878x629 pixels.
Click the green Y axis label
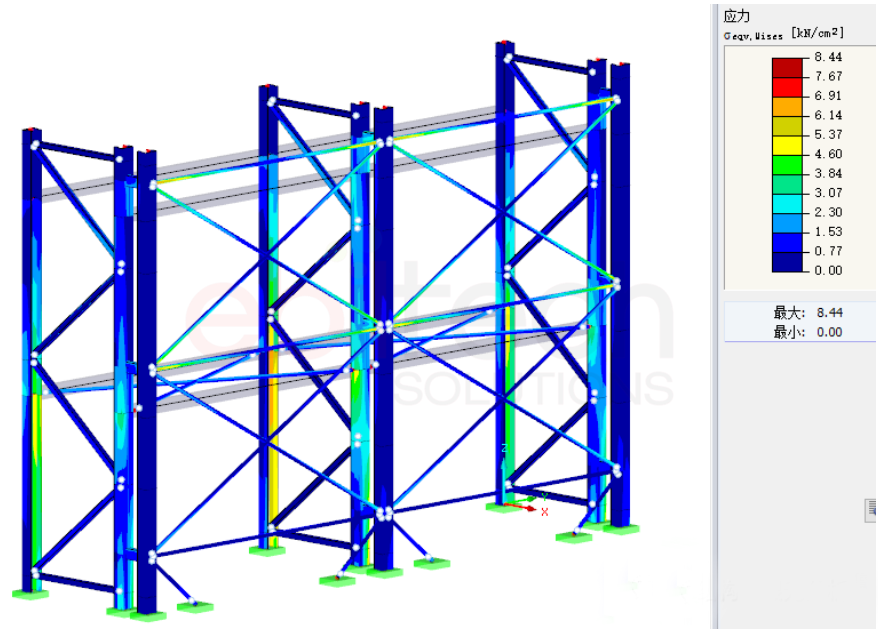pyautogui.click(x=543, y=495)
